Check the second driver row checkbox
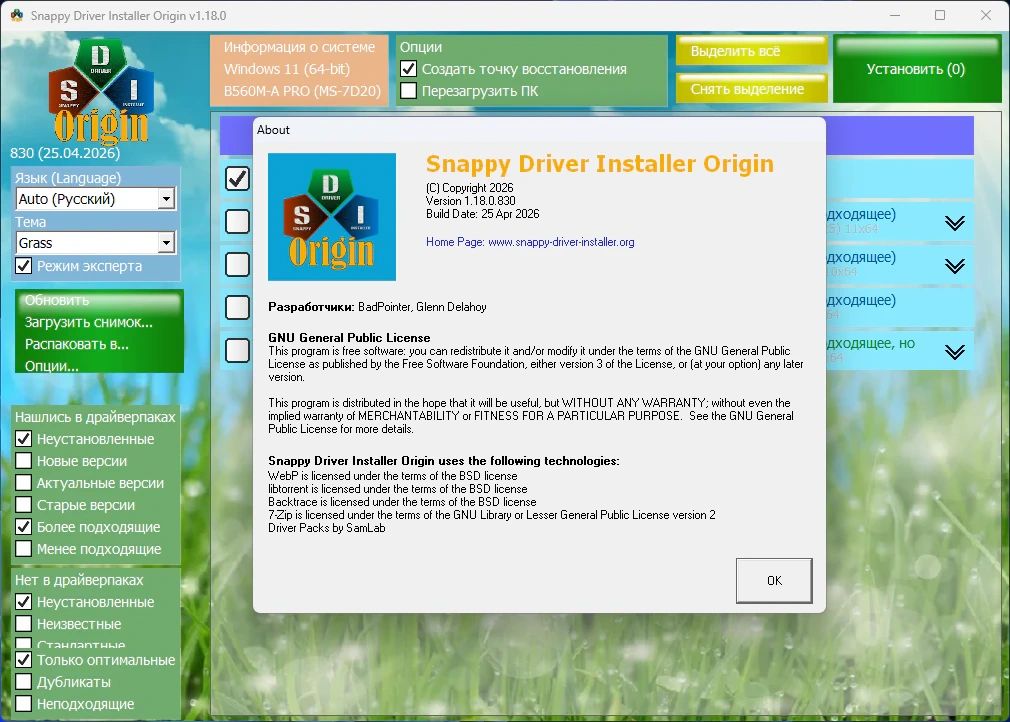1010x722 pixels. [238, 221]
